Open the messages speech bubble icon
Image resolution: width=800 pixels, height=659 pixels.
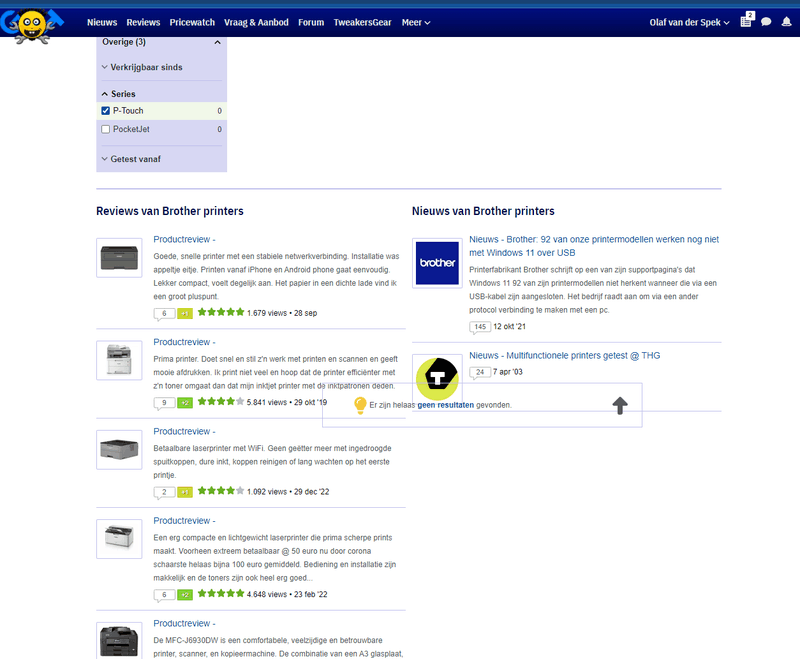(766, 22)
